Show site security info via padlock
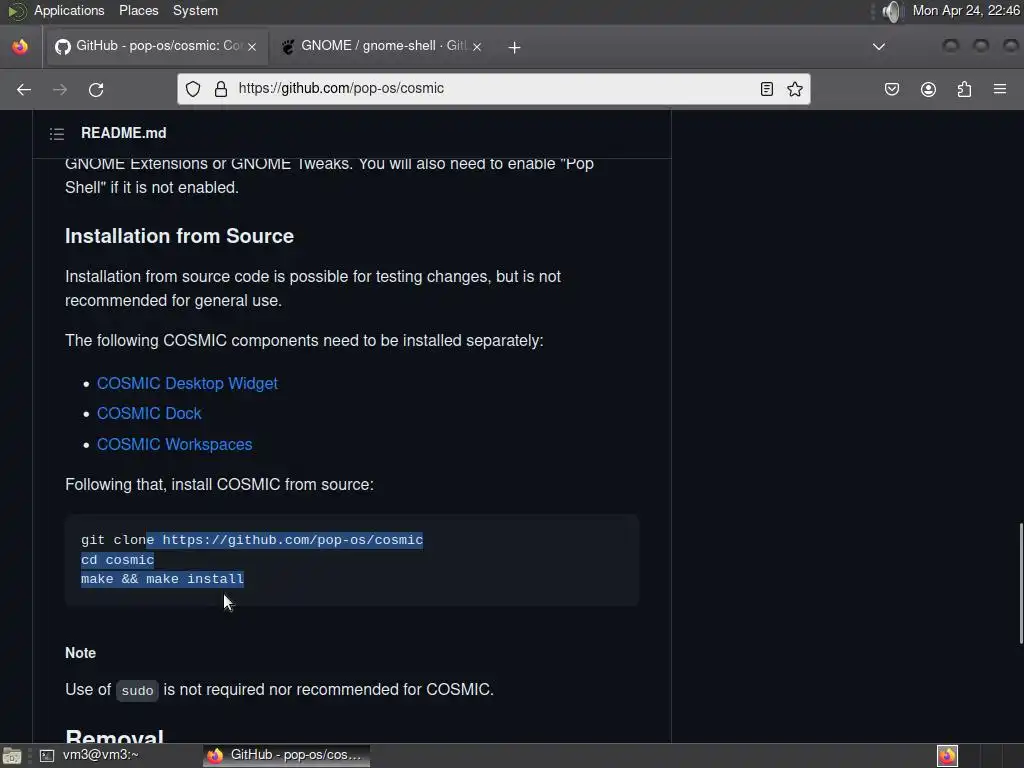This screenshot has height=768, width=1024. pyautogui.click(x=221, y=89)
